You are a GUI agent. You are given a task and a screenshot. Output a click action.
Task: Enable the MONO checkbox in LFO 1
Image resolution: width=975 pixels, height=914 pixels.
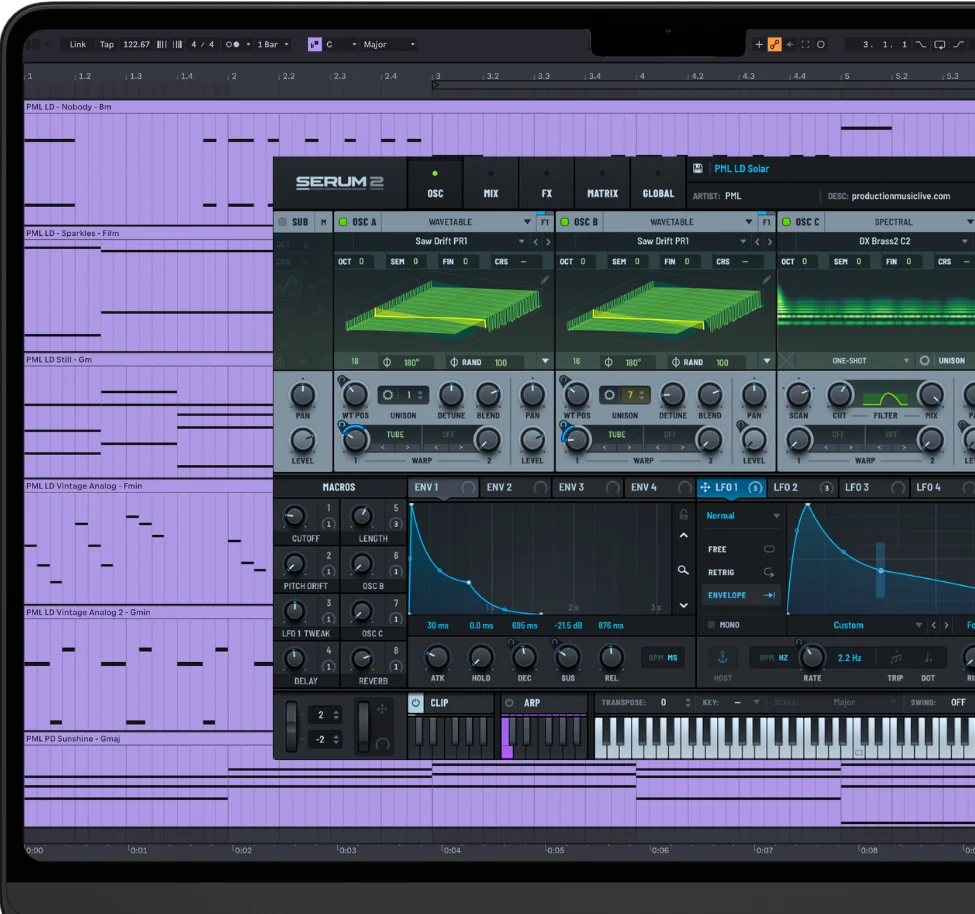(x=711, y=624)
